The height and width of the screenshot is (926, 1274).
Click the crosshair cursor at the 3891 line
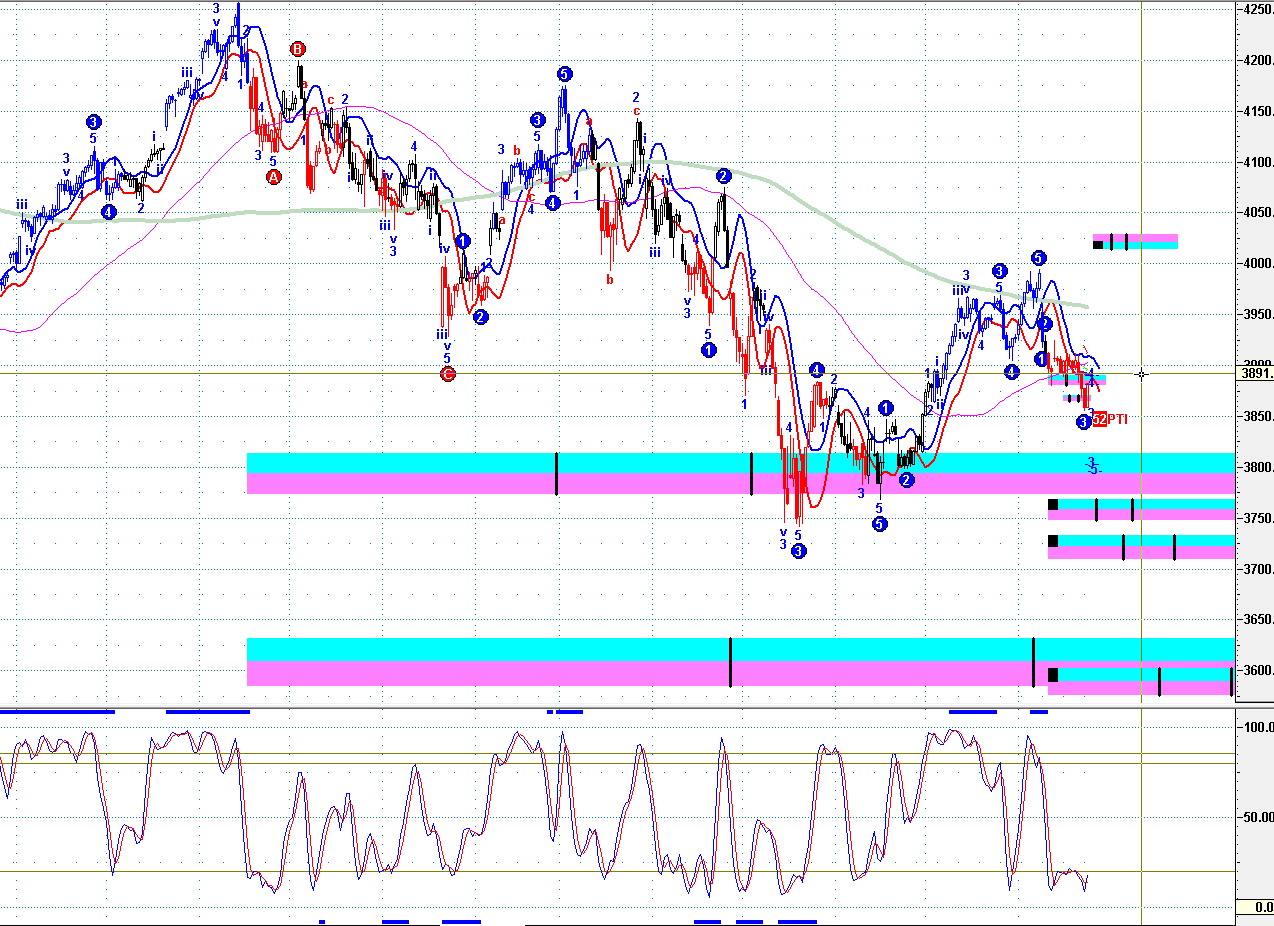tap(1142, 374)
